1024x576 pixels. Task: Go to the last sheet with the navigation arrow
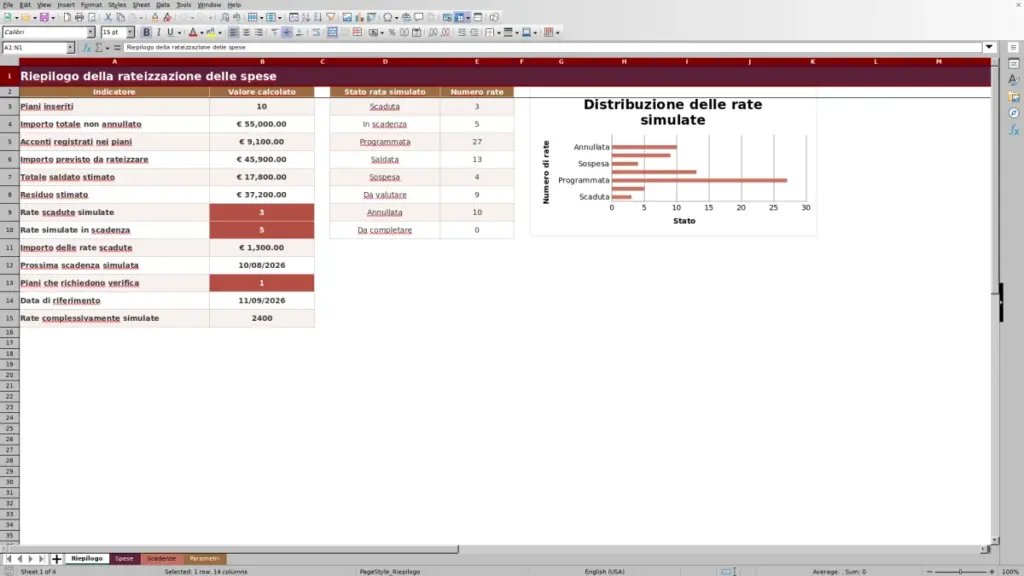(41, 559)
